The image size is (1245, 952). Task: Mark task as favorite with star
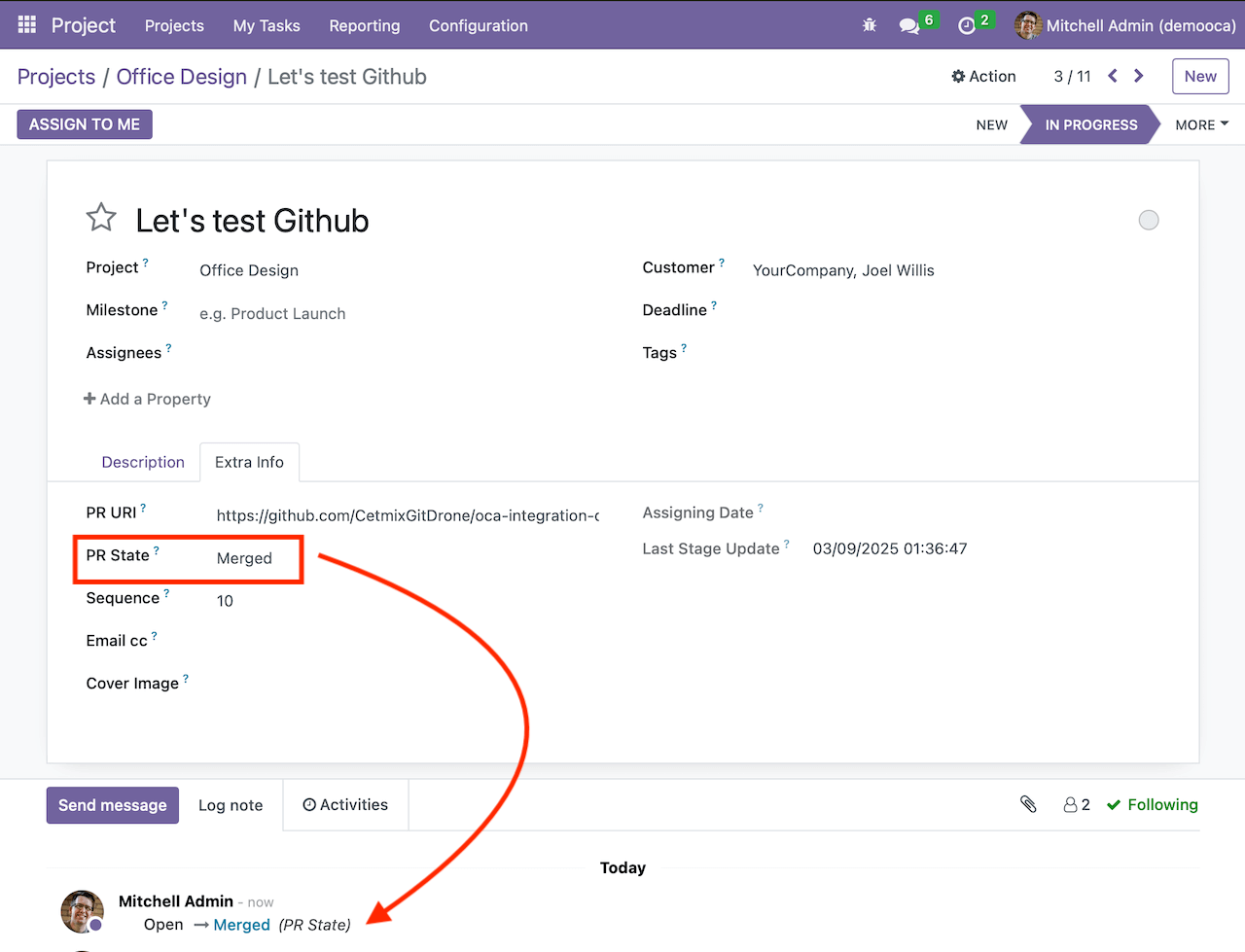coord(101,218)
